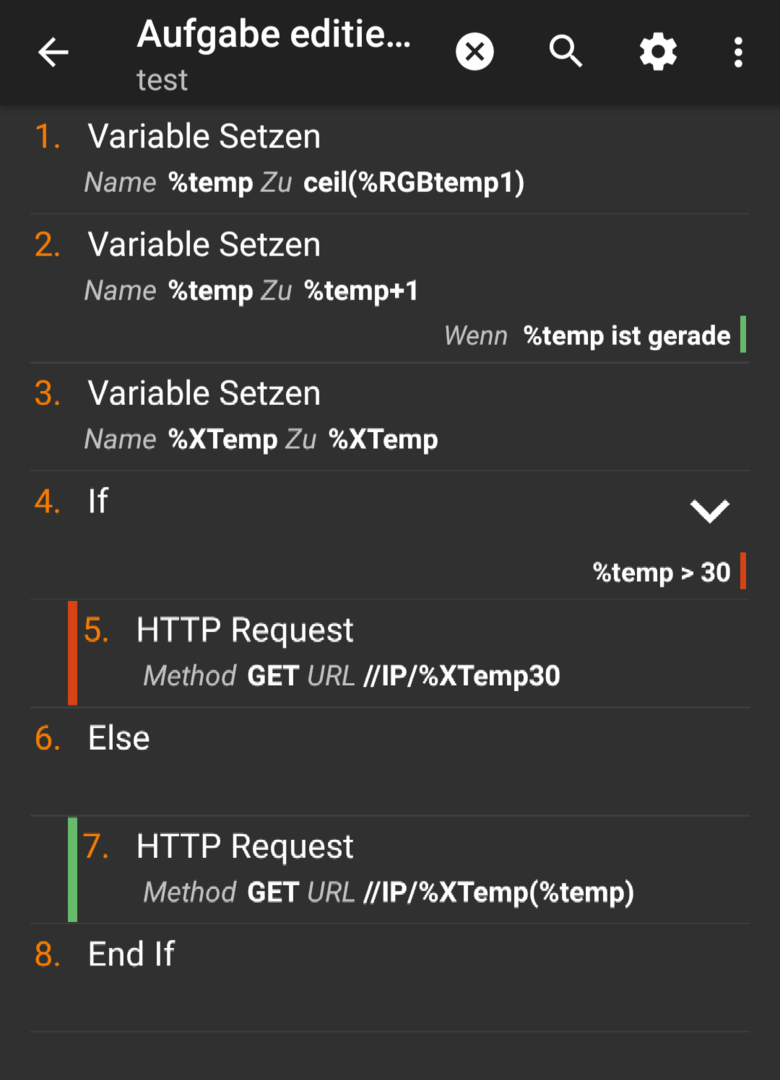This screenshot has width=780, height=1080.
Task: Select action 1 Variable Setzen ceil(%RGBtemp1)
Action: tap(390, 160)
